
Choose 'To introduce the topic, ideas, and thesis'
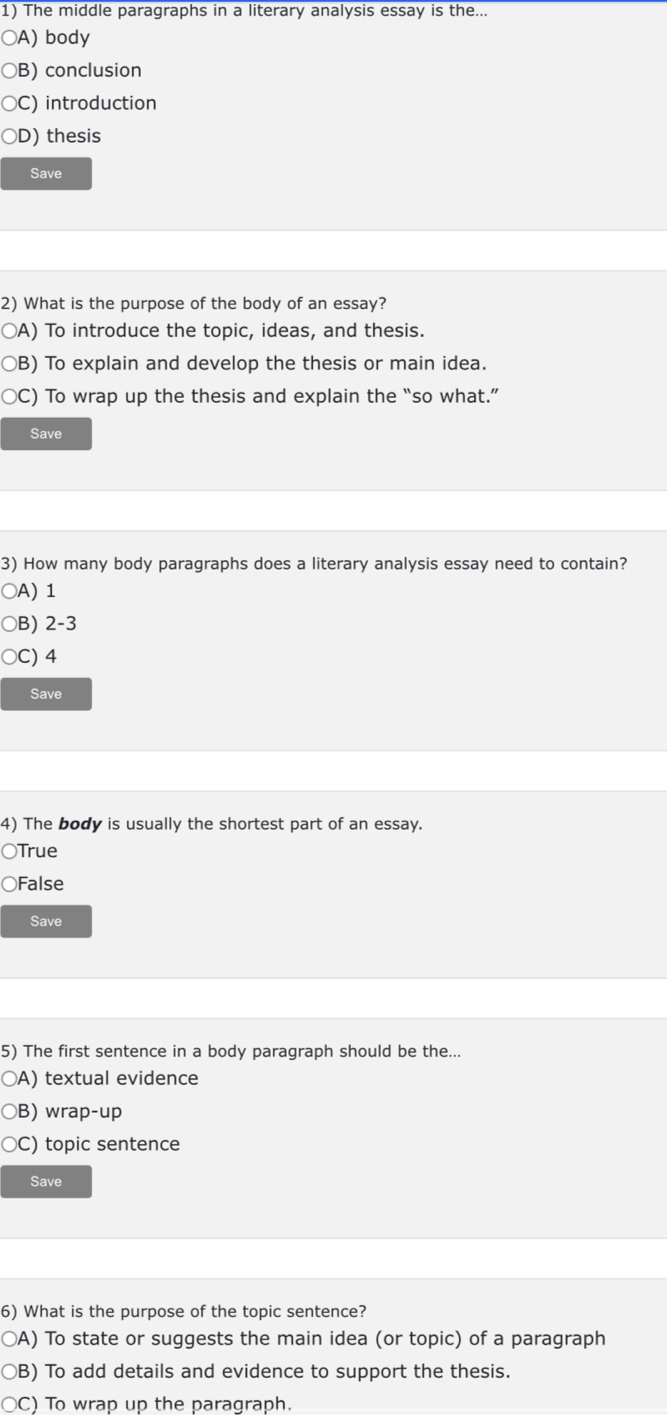tap(9, 331)
